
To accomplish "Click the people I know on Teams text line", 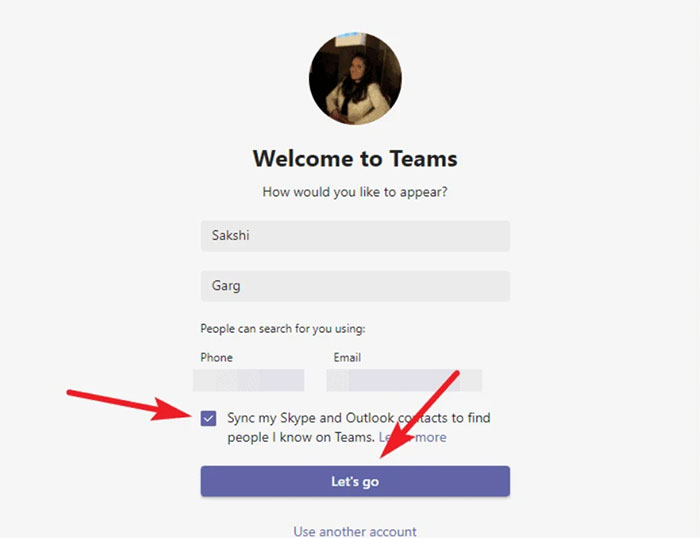I will tap(301, 437).
